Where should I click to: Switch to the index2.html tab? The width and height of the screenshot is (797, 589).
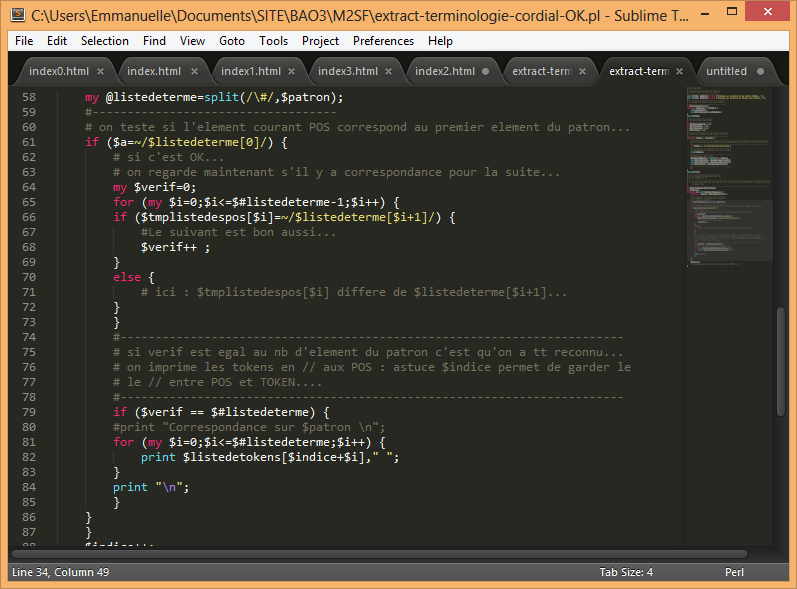tap(445, 72)
